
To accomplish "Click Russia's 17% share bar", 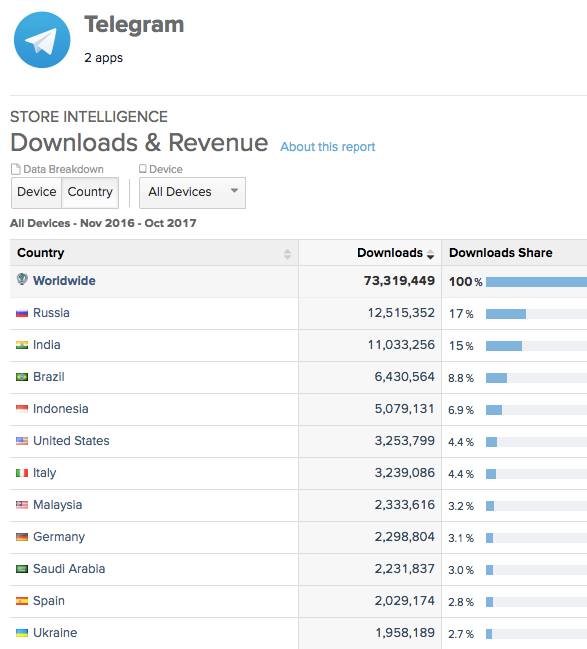I will (x=506, y=314).
